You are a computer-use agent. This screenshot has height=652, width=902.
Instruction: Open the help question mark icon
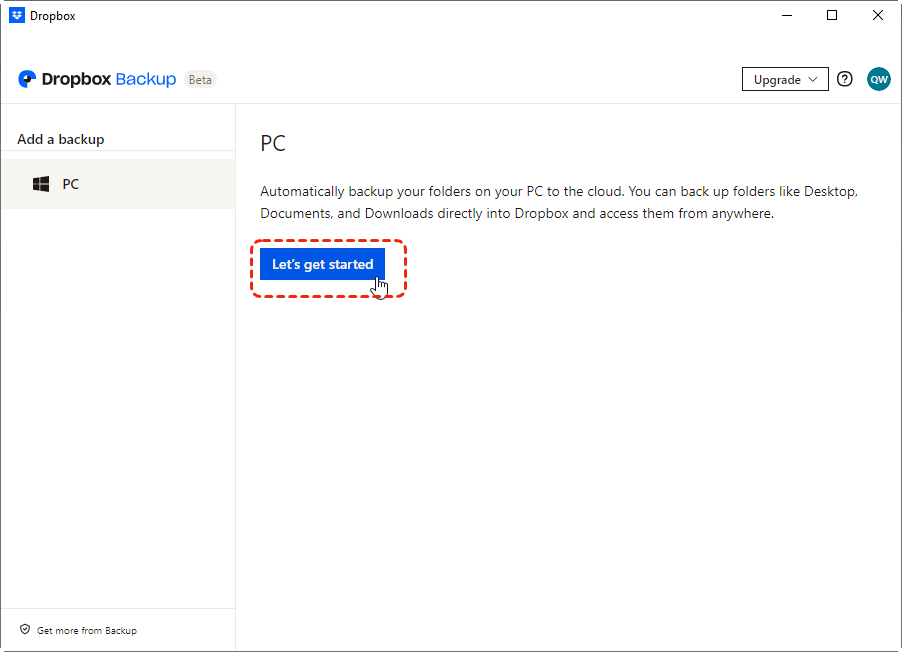pyautogui.click(x=844, y=79)
